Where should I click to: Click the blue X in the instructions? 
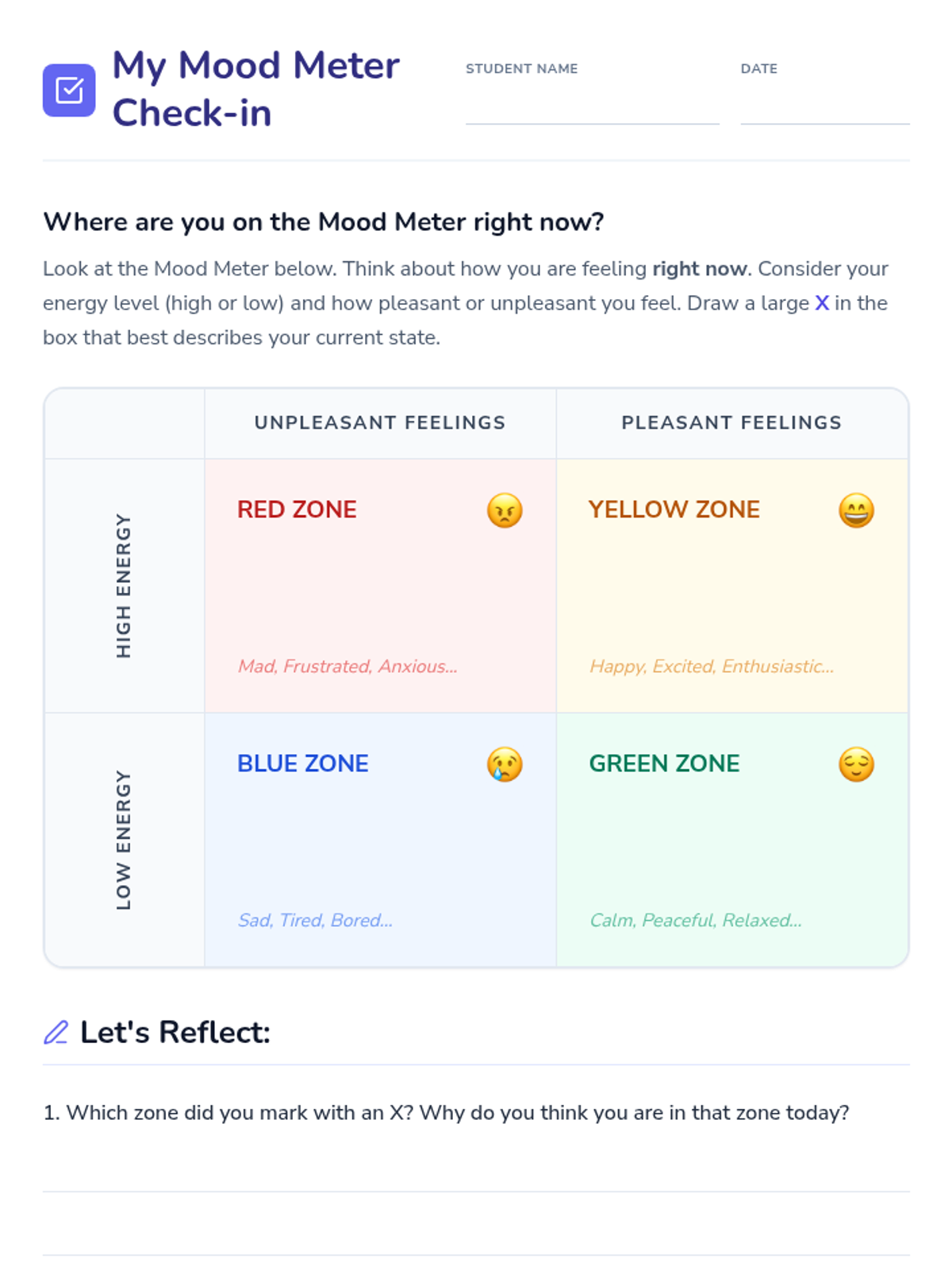[x=822, y=303]
